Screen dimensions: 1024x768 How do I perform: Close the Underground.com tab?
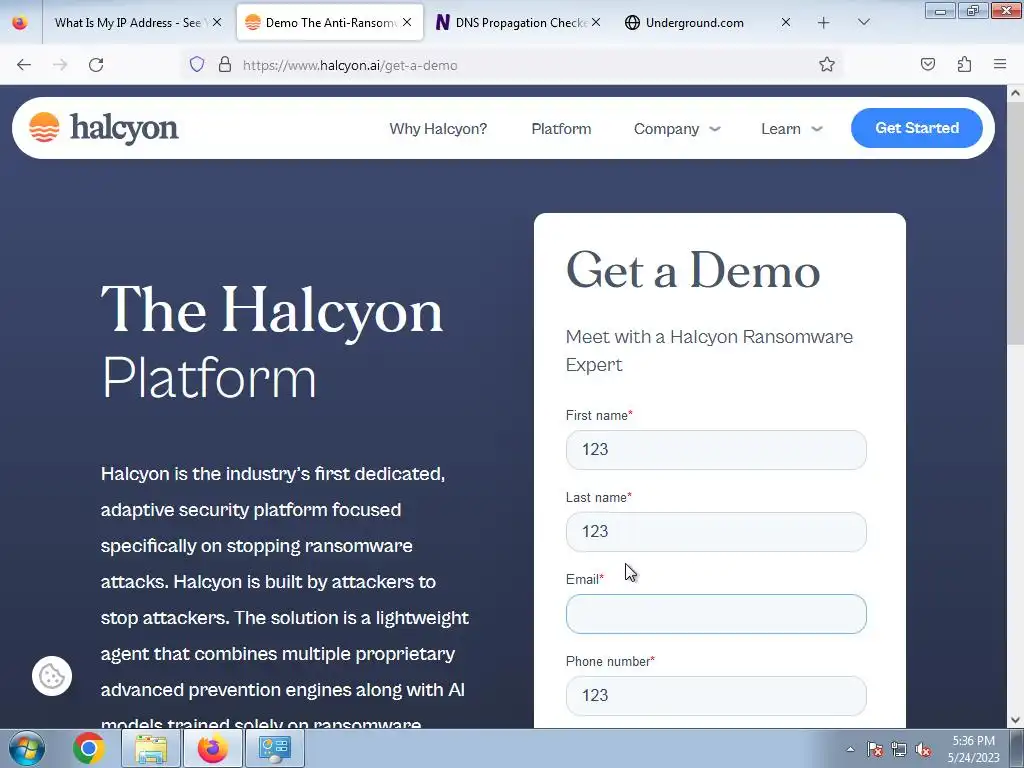pos(786,22)
